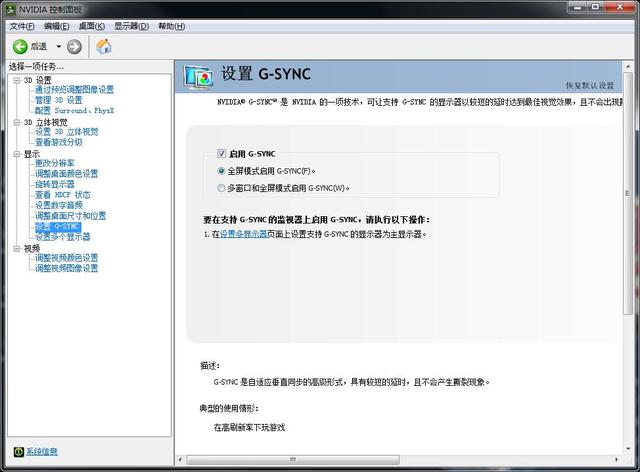Select 多窗口和全屏模式启用 G-SYNC(W) radio button
This screenshot has width=640, height=472.
221,188
